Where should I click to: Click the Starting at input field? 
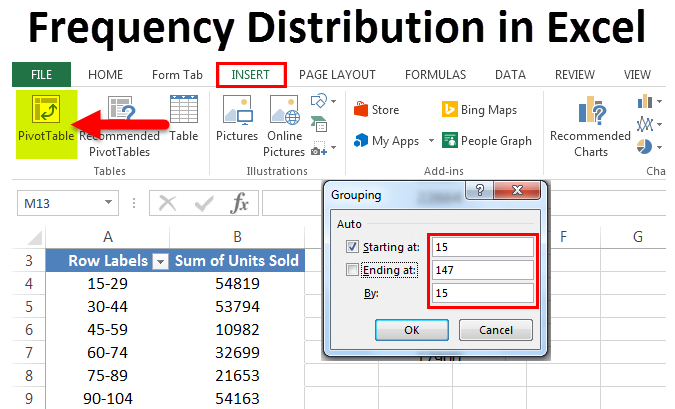click(483, 247)
